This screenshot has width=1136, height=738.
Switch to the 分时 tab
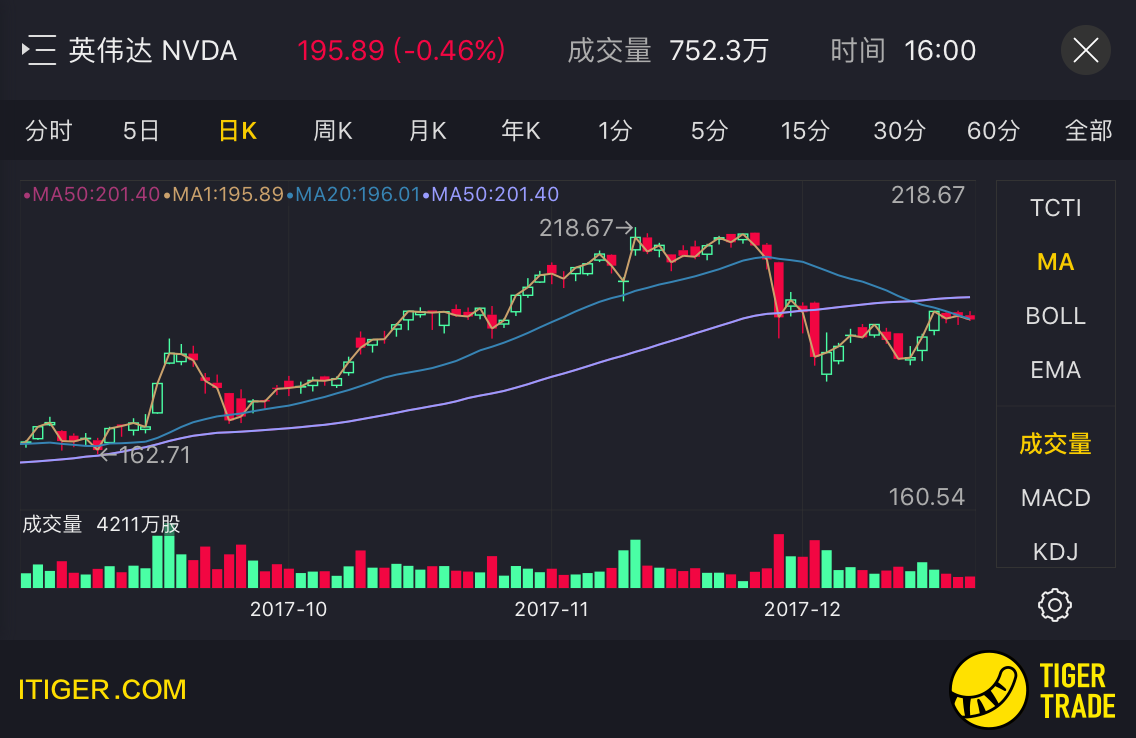pyautogui.click(x=48, y=131)
